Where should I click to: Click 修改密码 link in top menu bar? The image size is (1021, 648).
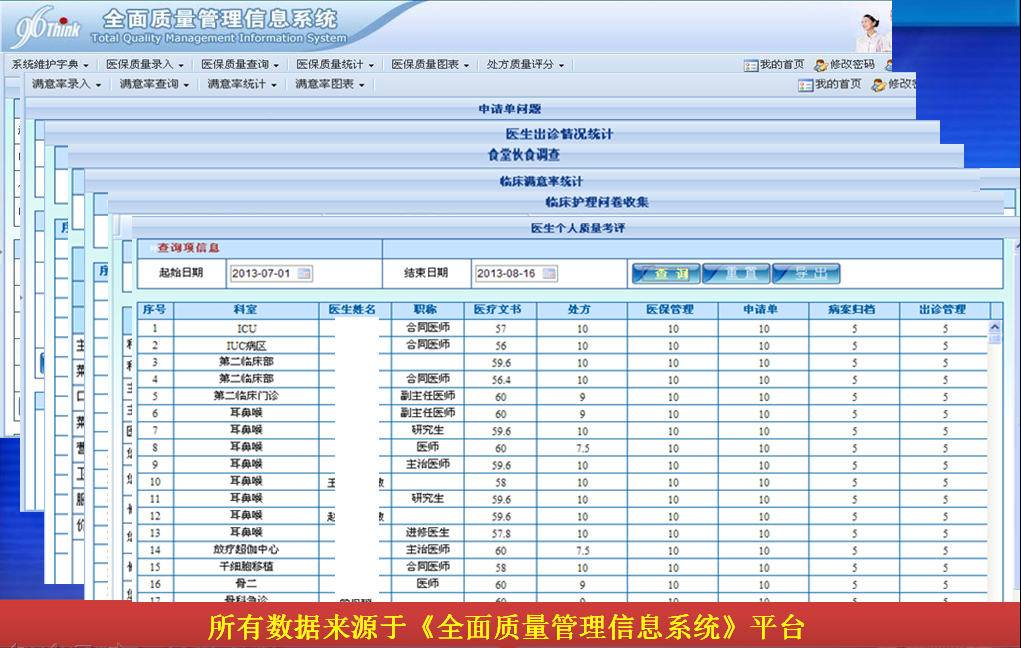[x=852, y=64]
